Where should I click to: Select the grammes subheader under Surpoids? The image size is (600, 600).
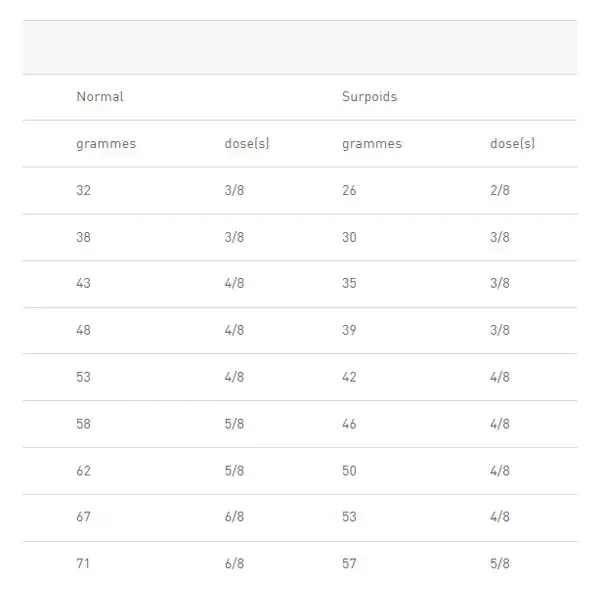click(x=372, y=144)
